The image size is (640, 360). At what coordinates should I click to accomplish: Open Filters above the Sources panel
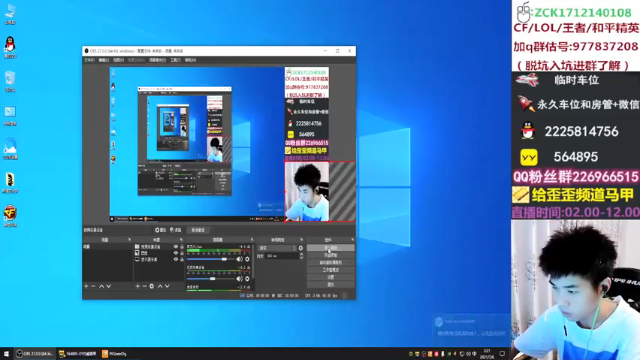(x=176, y=230)
